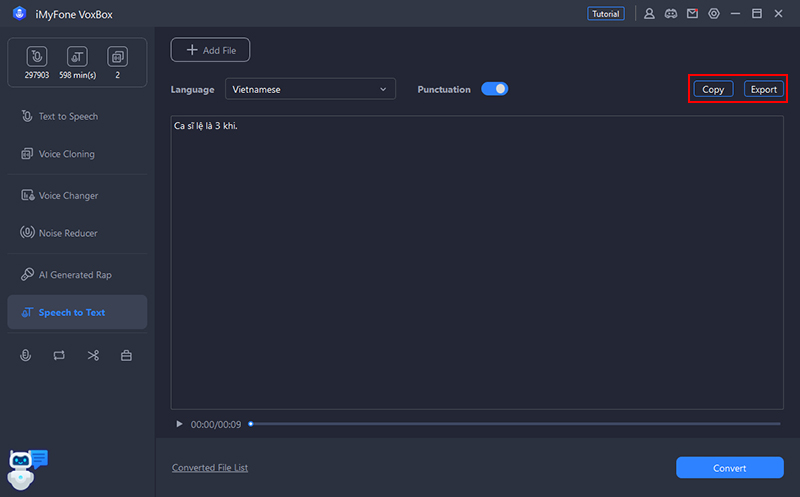The height and width of the screenshot is (497, 800).
Task: Open the mail messages icon
Action: coord(692,14)
